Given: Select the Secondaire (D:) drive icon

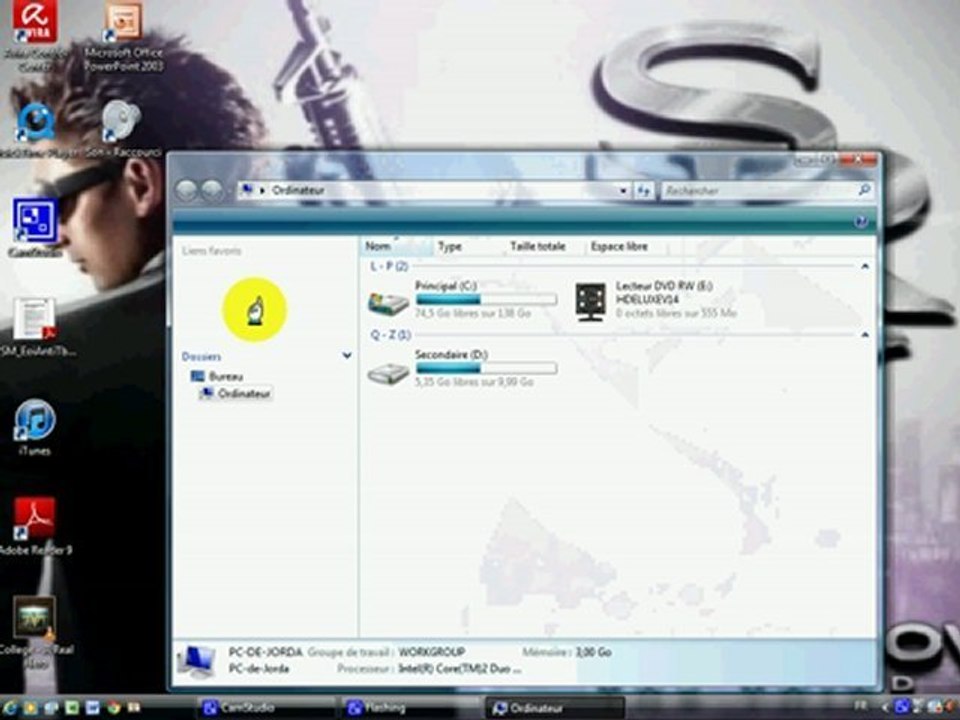Looking at the screenshot, I should (x=388, y=373).
